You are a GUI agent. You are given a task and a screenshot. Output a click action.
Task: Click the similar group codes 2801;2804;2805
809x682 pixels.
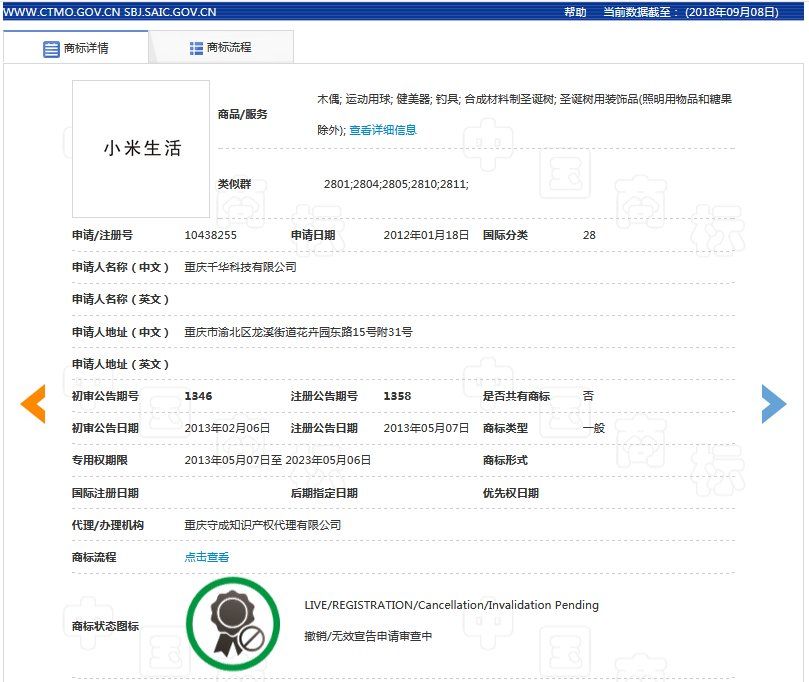point(396,184)
